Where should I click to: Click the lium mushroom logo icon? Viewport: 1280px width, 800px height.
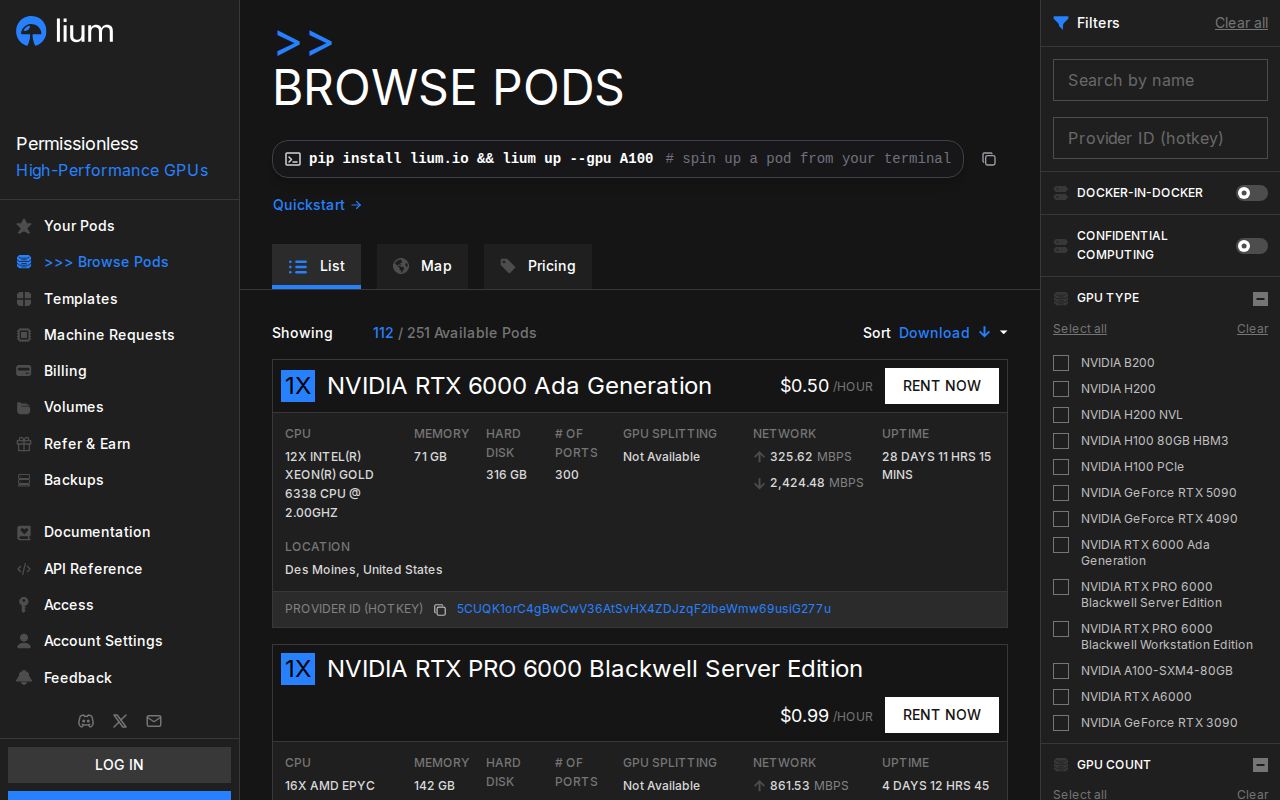[x=31, y=31]
